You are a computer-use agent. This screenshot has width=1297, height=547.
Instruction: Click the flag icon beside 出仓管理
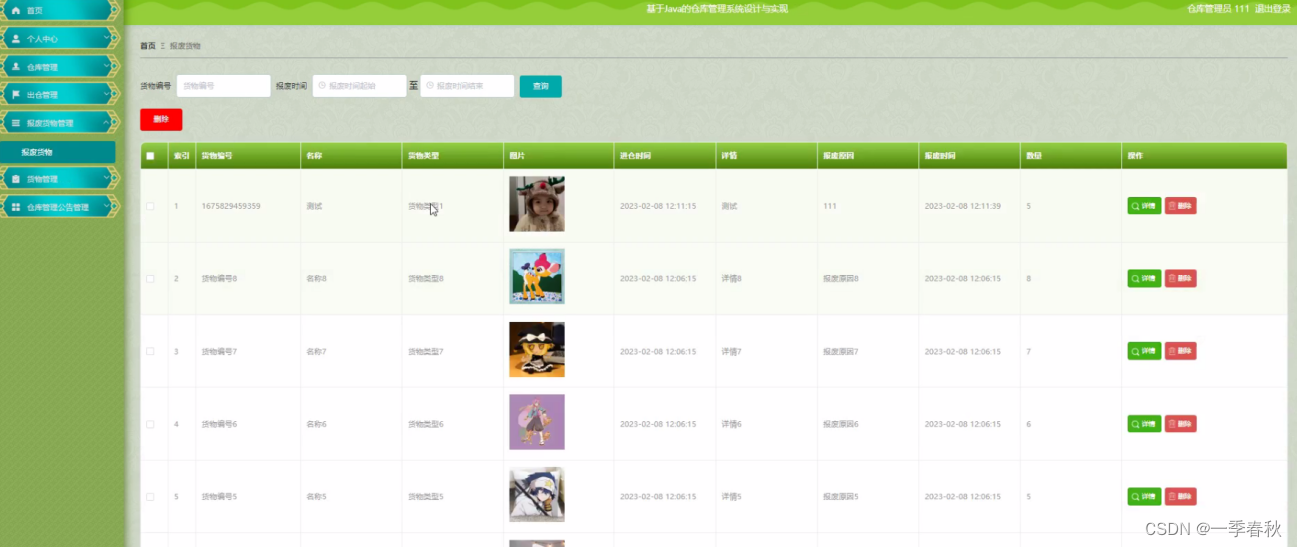tap(15, 95)
